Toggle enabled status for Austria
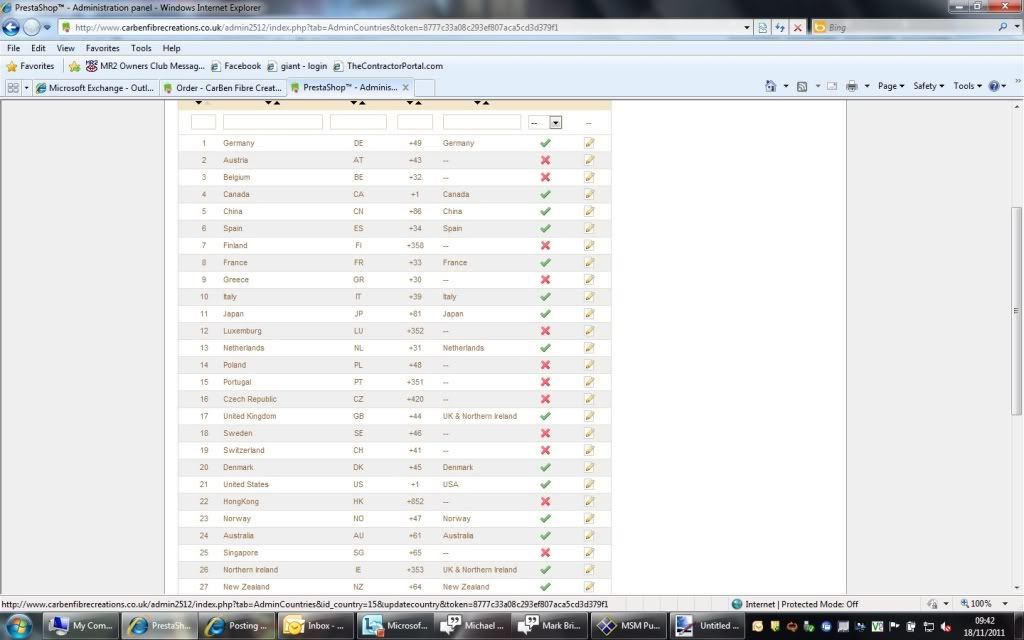Viewport: 1024px width, 640px height. pos(545,160)
